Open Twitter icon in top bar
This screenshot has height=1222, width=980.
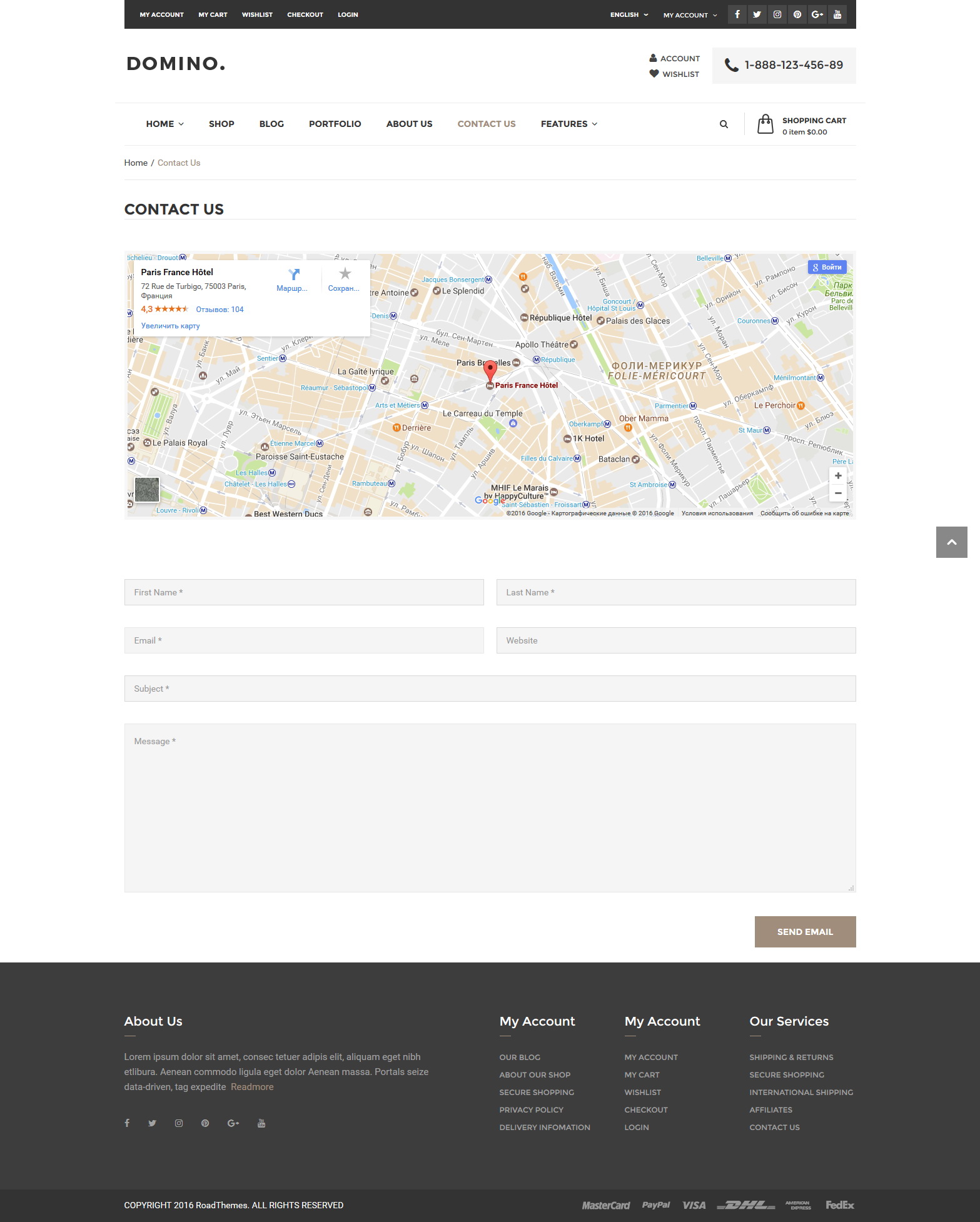(757, 14)
